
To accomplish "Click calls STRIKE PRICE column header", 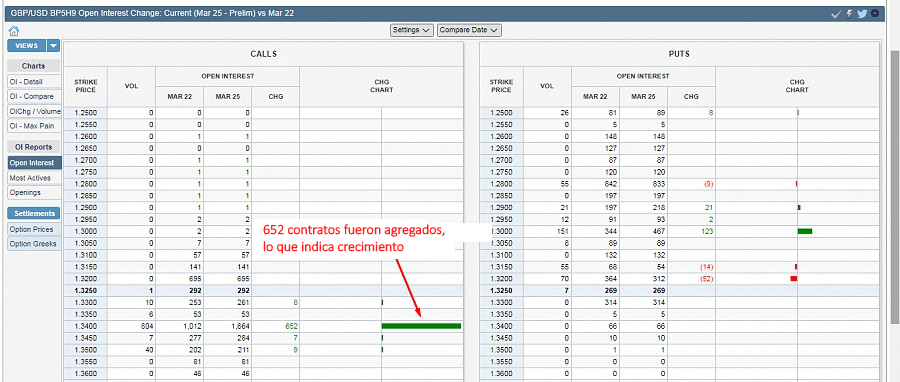I will coord(86,86).
